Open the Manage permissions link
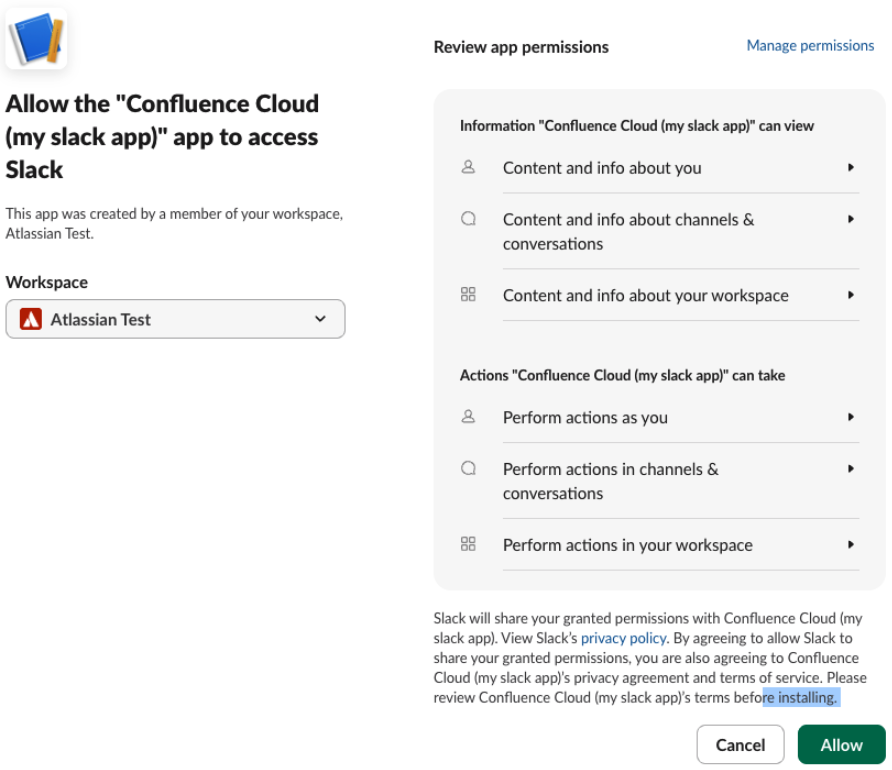The width and height of the screenshot is (892, 770). pos(810,45)
